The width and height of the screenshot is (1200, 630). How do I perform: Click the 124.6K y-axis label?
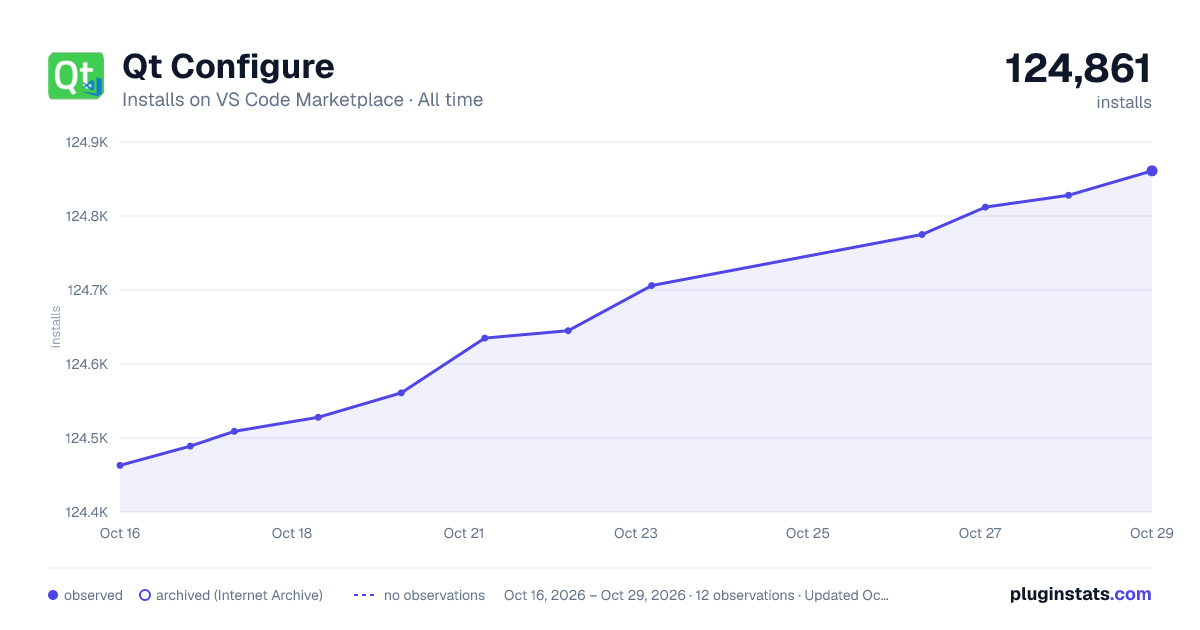[86, 364]
